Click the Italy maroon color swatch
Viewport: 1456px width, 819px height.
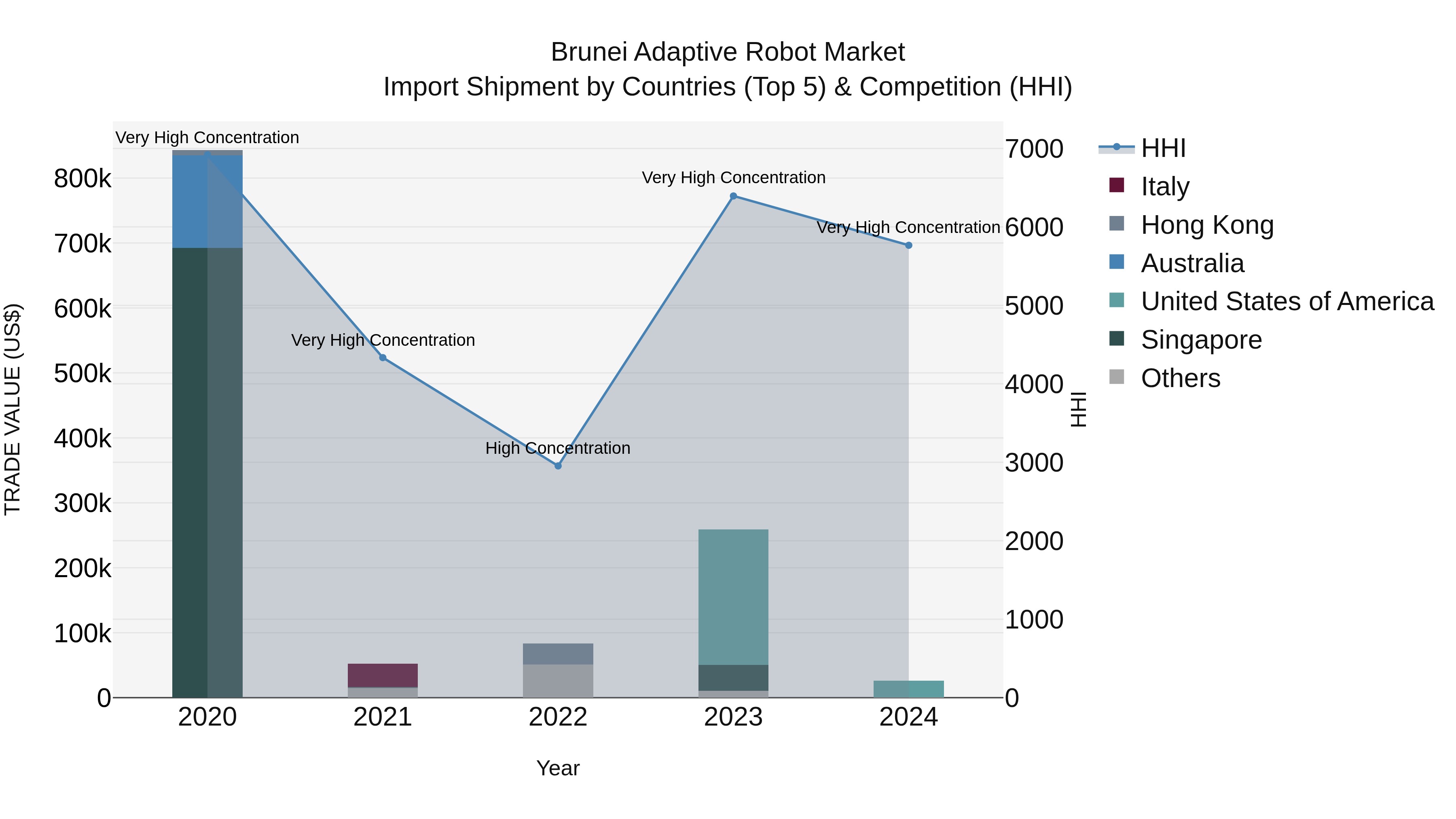coord(1117,185)
